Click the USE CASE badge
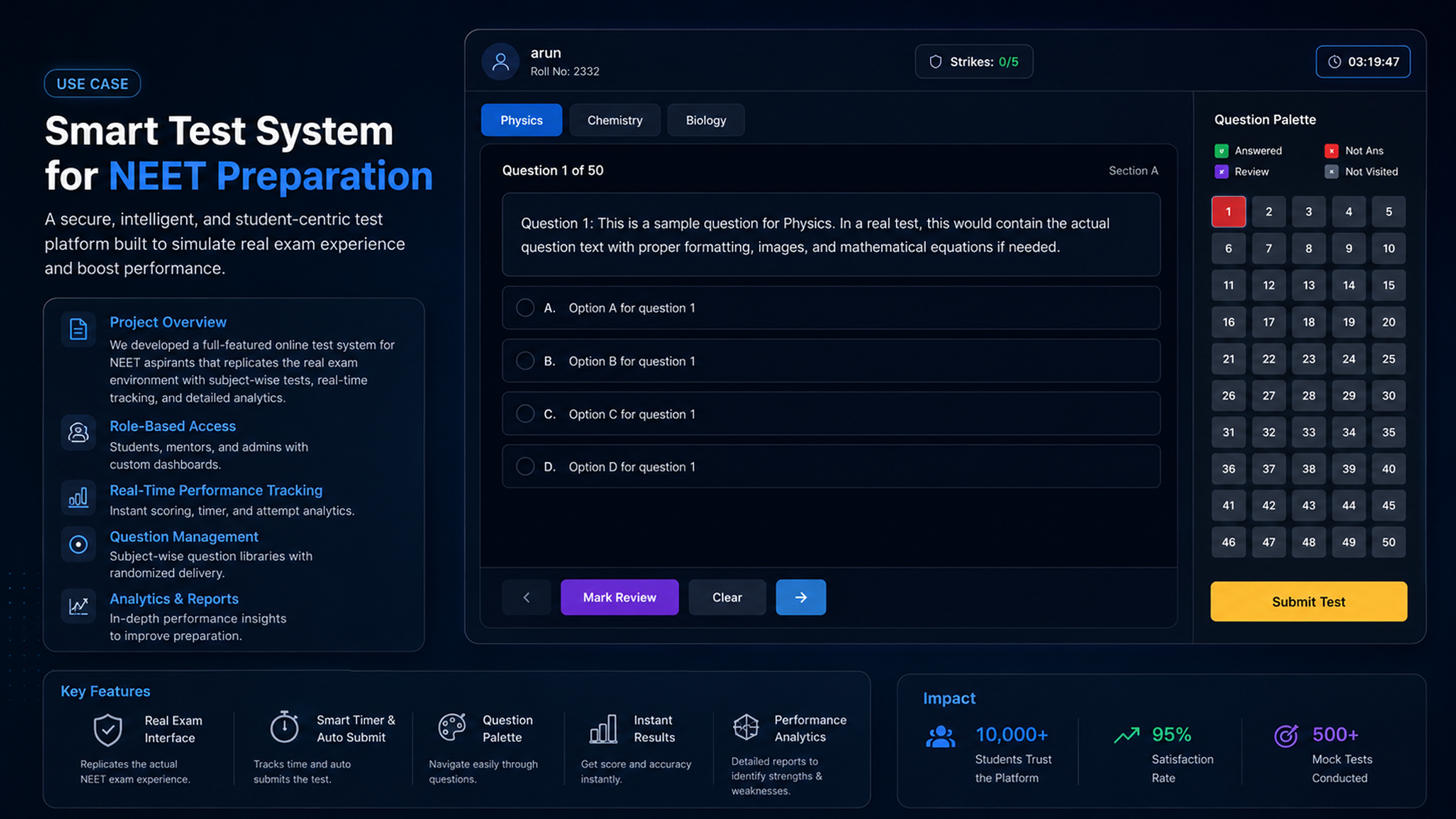The image size is (1456, 819). click(92, 83)
